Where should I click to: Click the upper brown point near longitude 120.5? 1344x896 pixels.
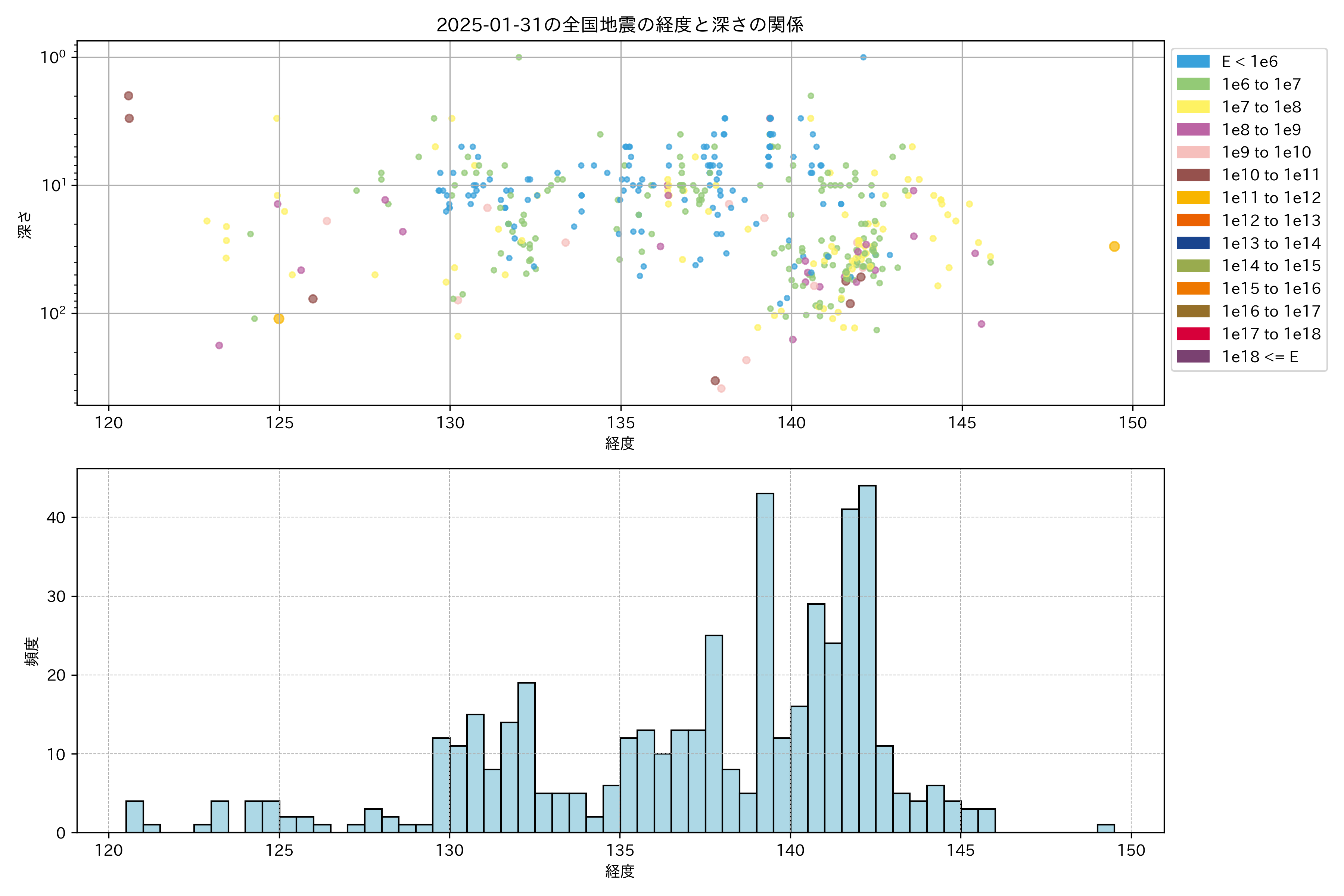[128, 96]
